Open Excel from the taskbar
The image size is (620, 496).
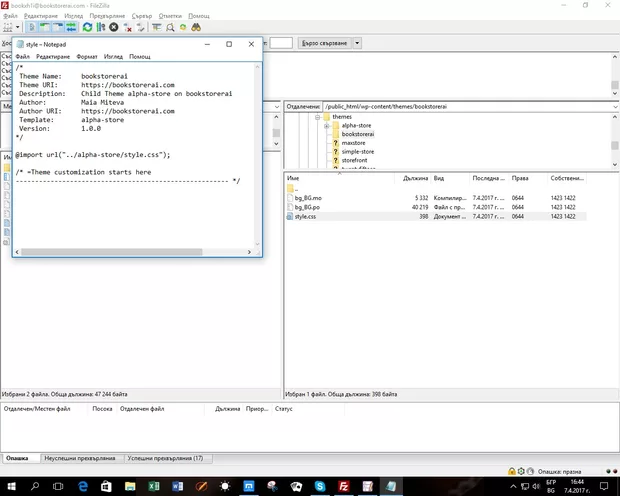[x=153, y=486]
